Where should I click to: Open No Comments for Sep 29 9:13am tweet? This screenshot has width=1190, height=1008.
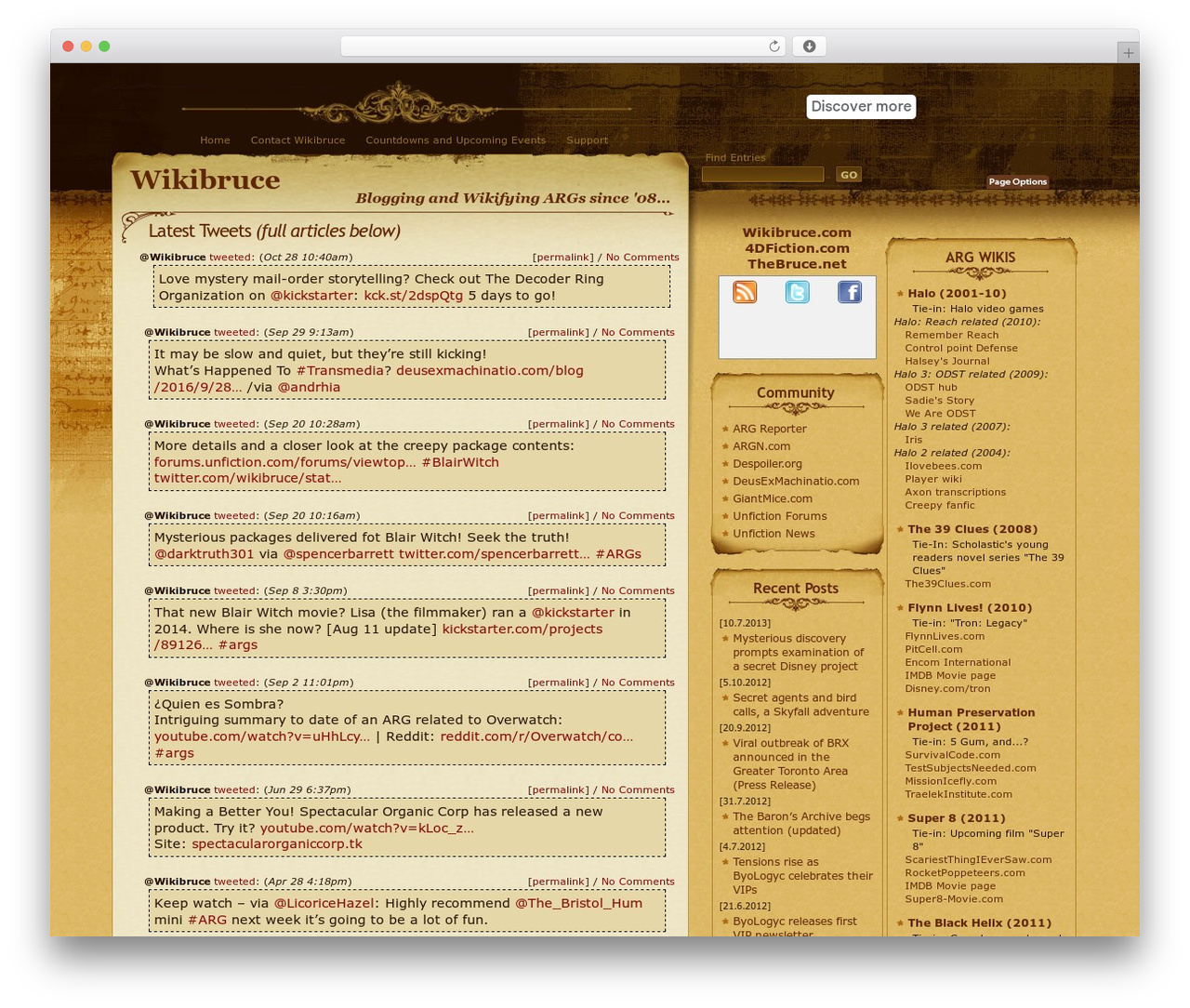coord(638,332)
